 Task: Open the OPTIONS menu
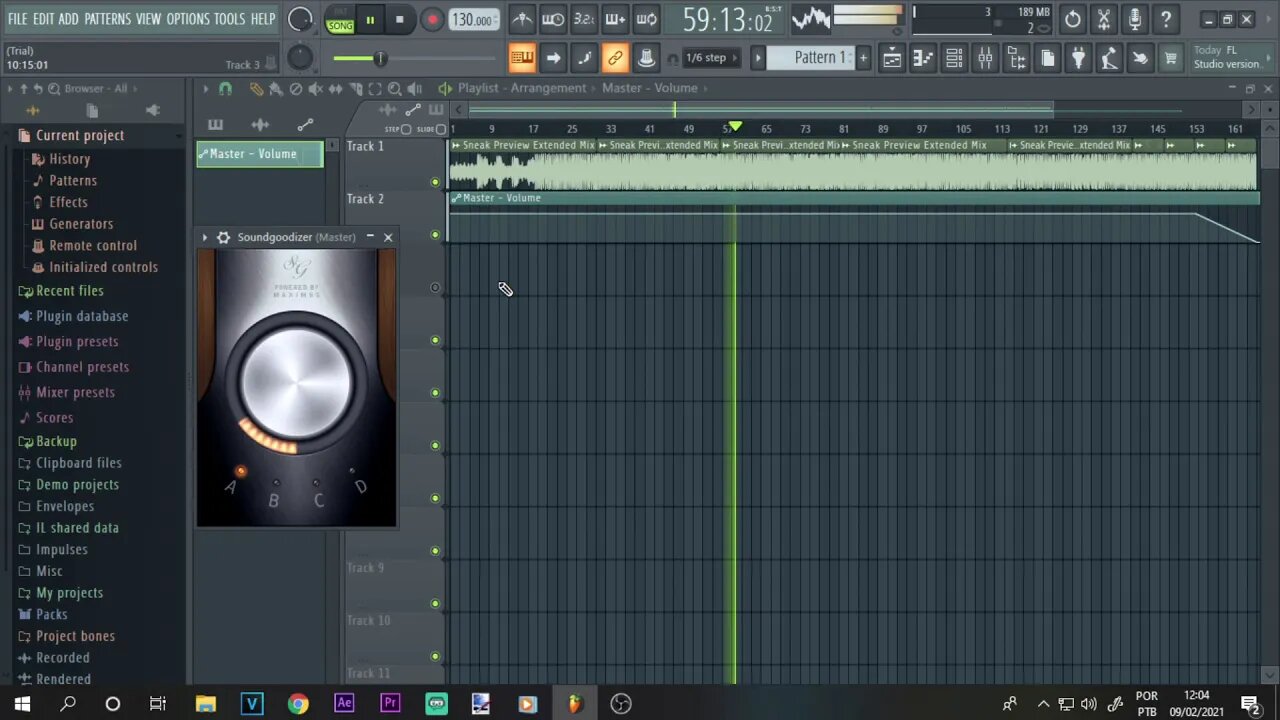tap(188, 19)
